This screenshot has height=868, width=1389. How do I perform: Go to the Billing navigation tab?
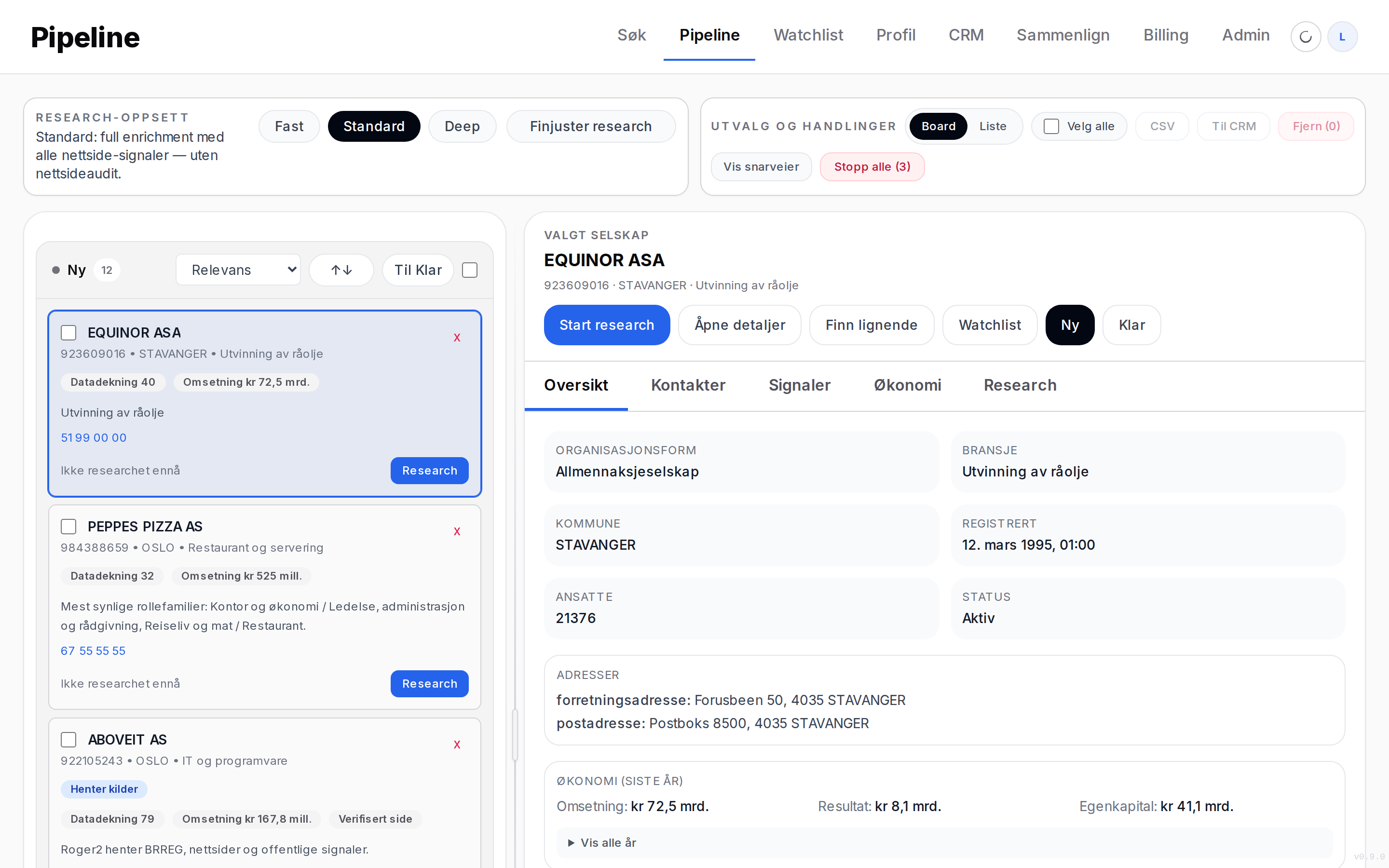(x=1166, y=35)
